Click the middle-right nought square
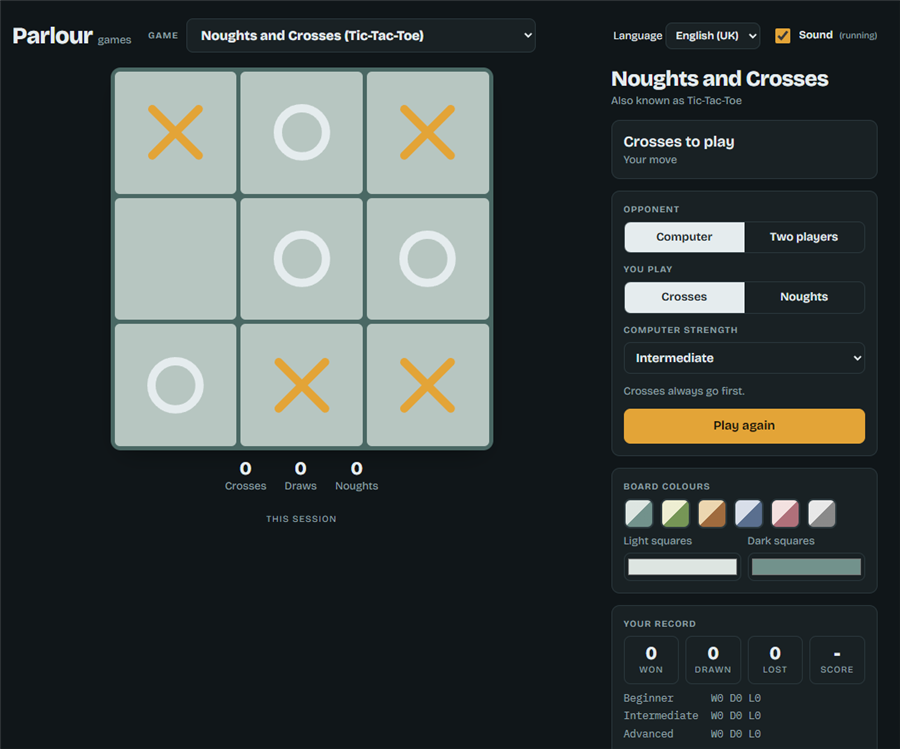This screenshot has width=900, height=749. click(428, 259)
